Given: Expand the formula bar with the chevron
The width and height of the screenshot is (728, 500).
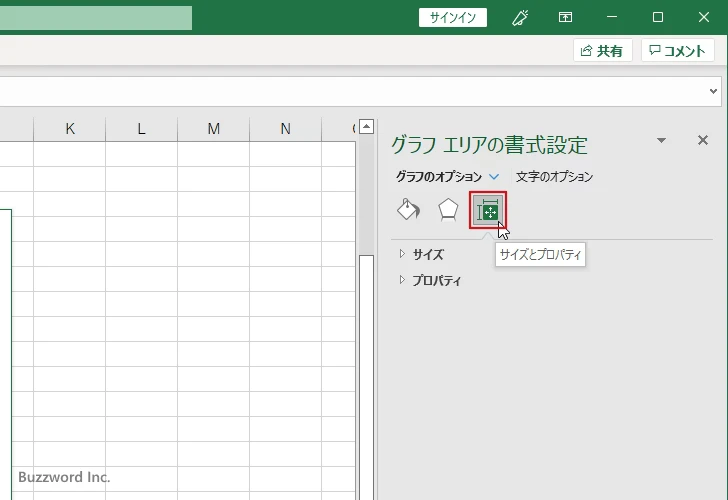Looking at the screenshot, I should 713,91.
